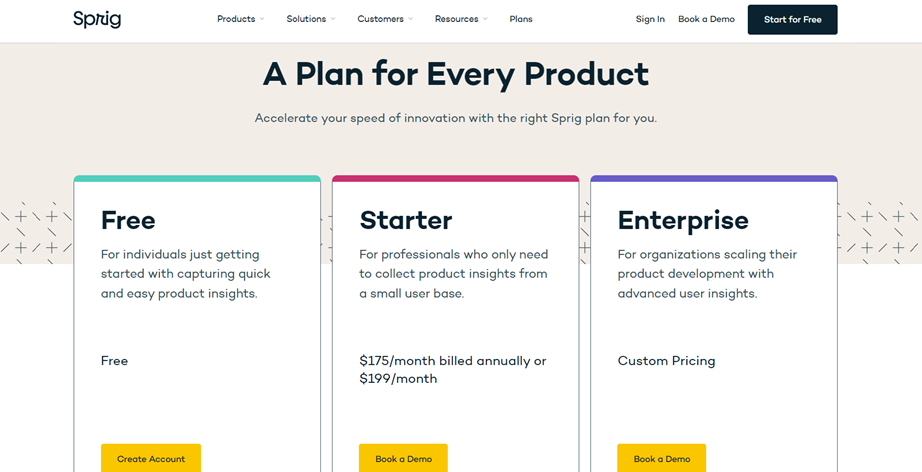Select the Free plan heading
Viewport: 922px width, 472px height.
(128, 220)
